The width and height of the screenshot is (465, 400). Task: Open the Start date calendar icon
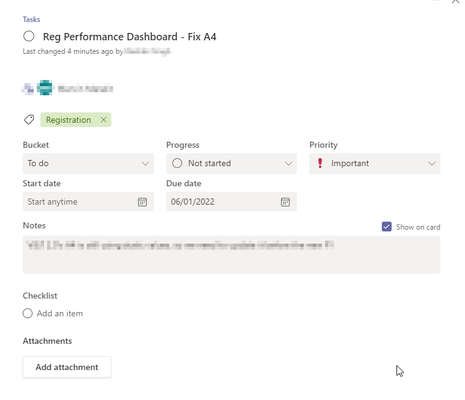pyautogui.click(x=142, y=202)
